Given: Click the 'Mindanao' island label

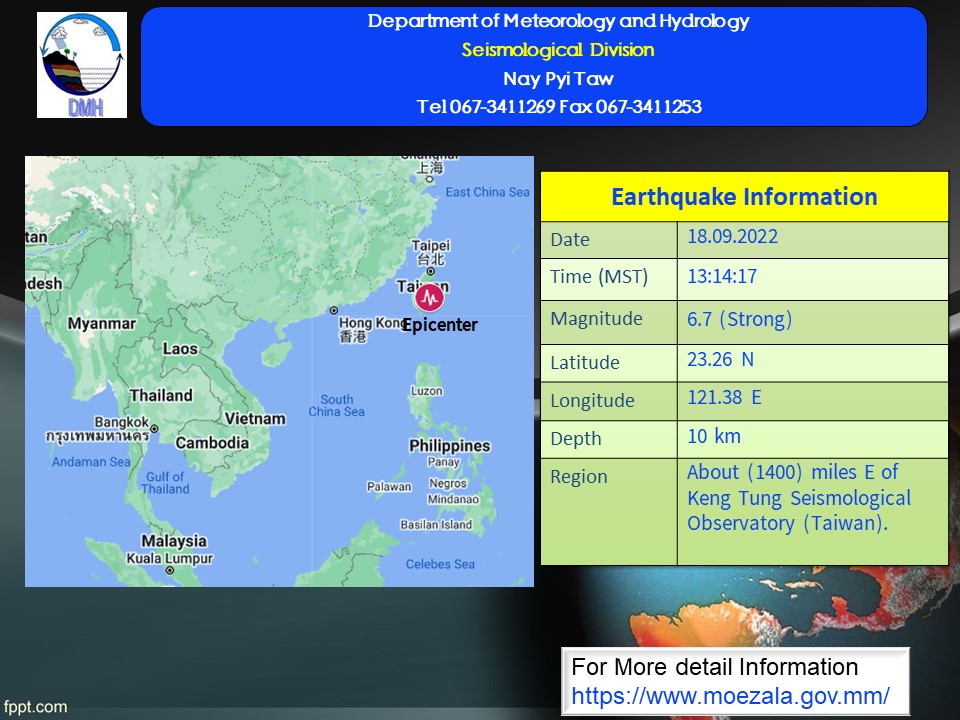Looking at the screenshot, I should coord(453,499).
